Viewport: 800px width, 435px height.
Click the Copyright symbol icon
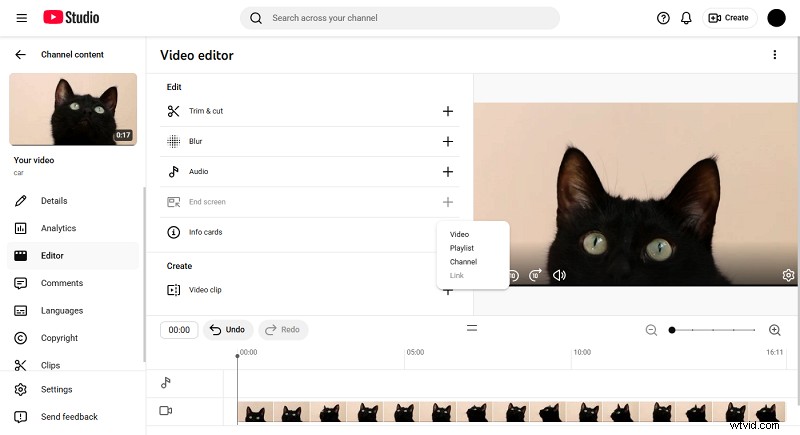[20, 338]
